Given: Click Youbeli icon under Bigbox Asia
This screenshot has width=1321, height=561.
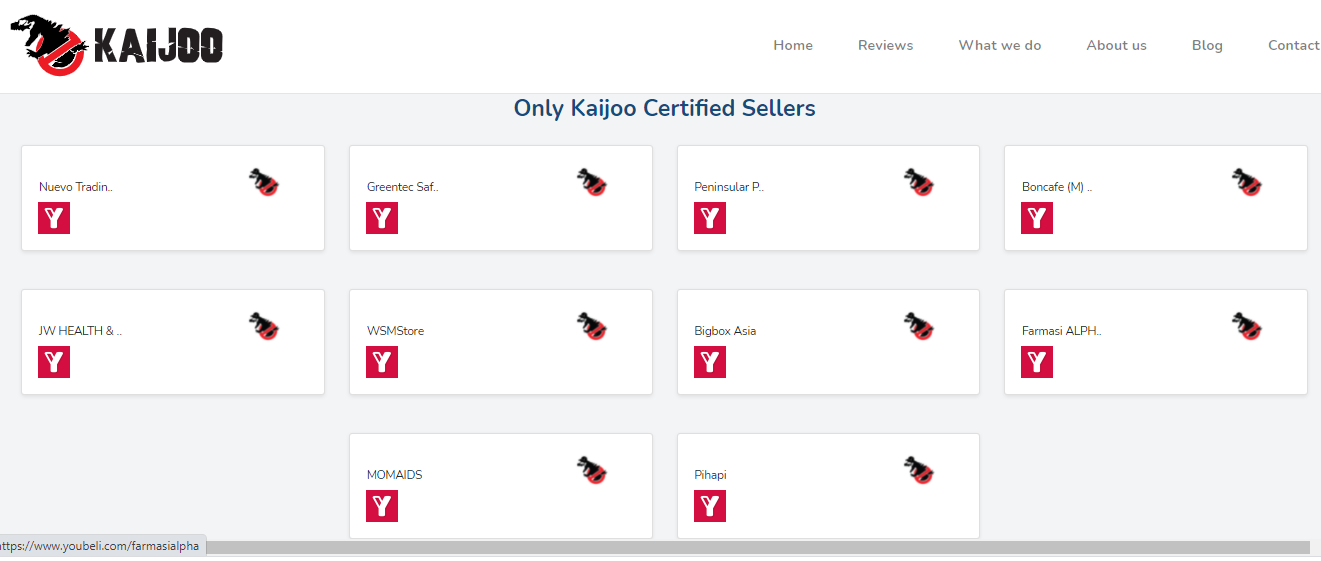Looking at the screenshot, I should pos(710,362).
